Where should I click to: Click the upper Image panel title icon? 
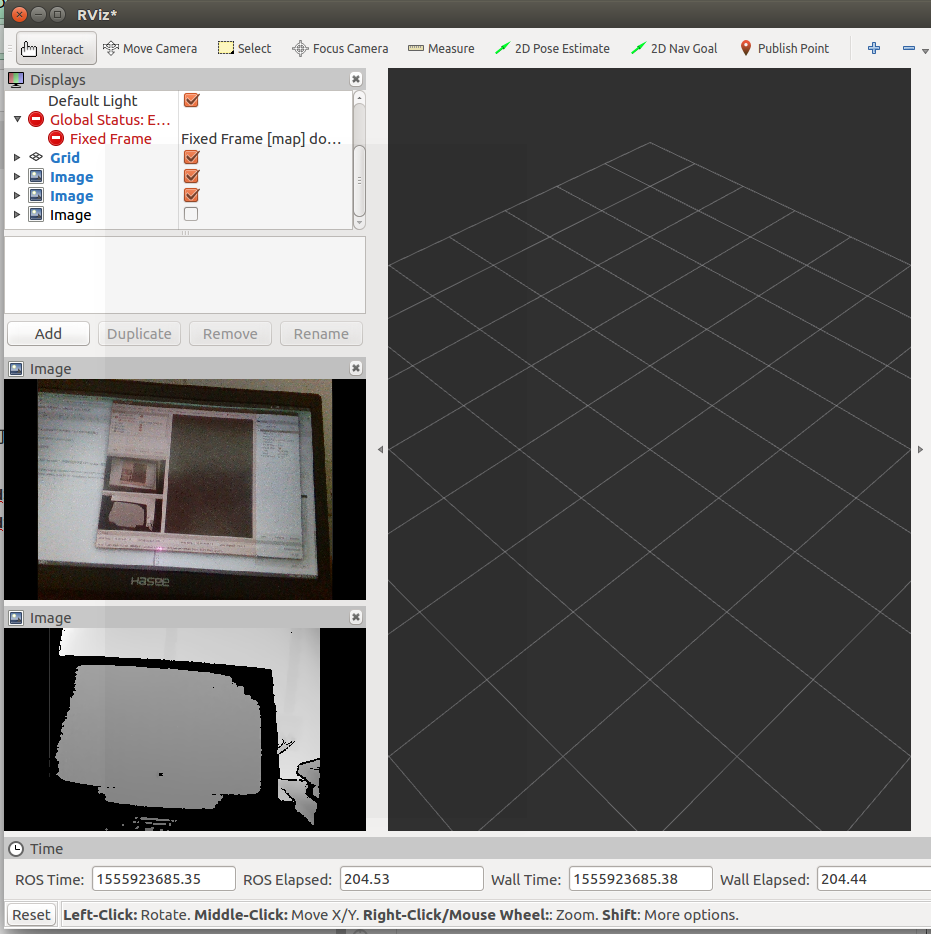click(16, 369)
